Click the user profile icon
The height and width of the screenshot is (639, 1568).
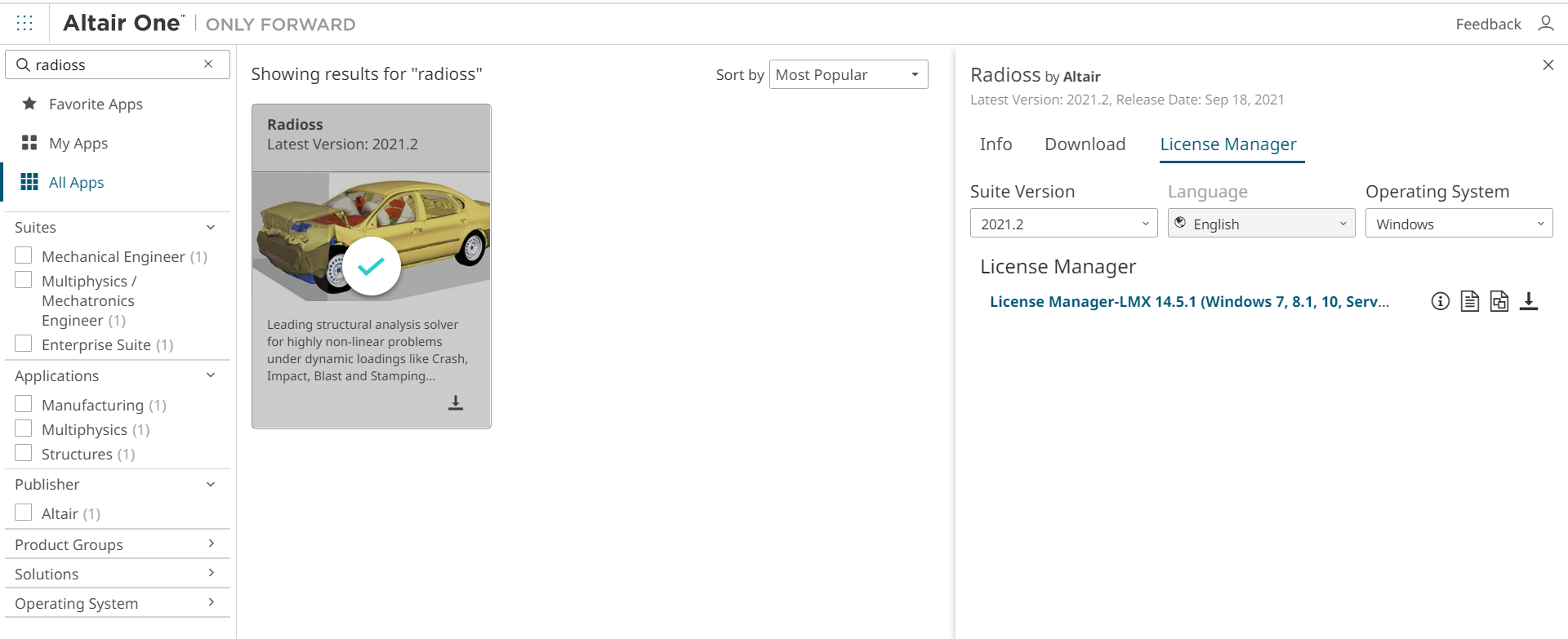pyautogui.click(x=1545, y=24)
